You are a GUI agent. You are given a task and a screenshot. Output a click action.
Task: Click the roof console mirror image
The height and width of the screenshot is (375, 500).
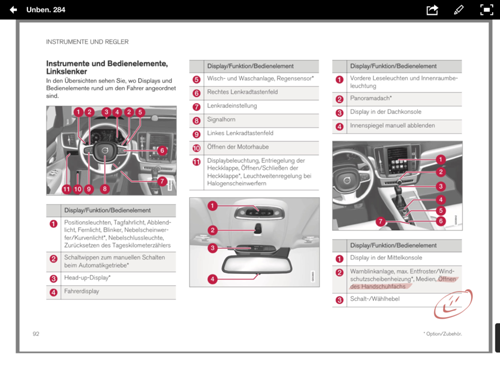[254, 242]
